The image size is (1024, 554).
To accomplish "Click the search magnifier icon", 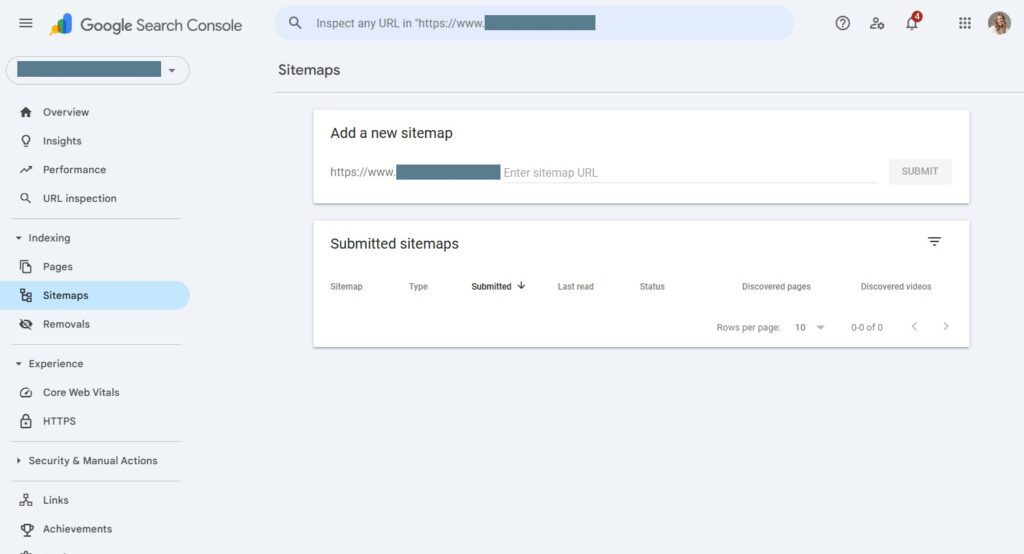I will tap(295, 23).
